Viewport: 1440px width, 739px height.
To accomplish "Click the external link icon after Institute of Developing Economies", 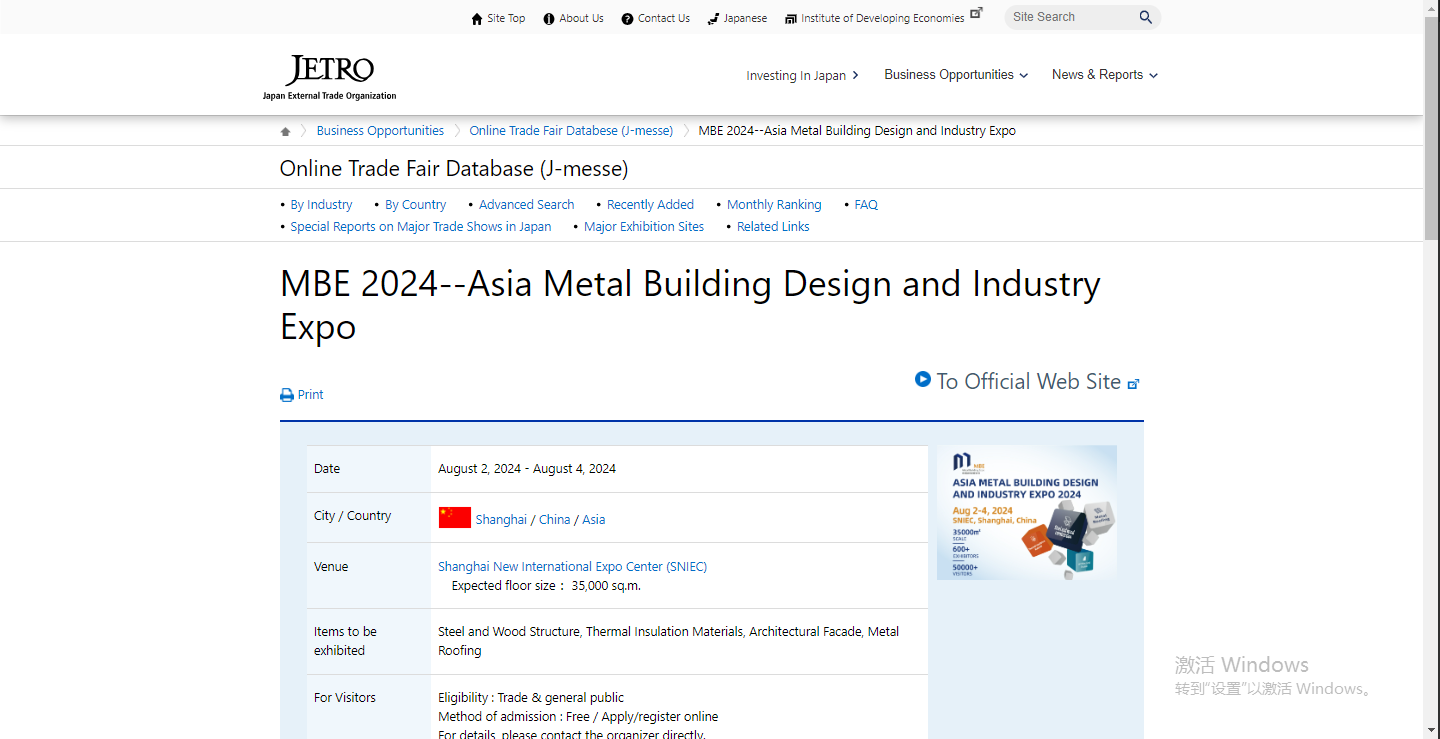I will pyautogui.click(x=976, y=13).
